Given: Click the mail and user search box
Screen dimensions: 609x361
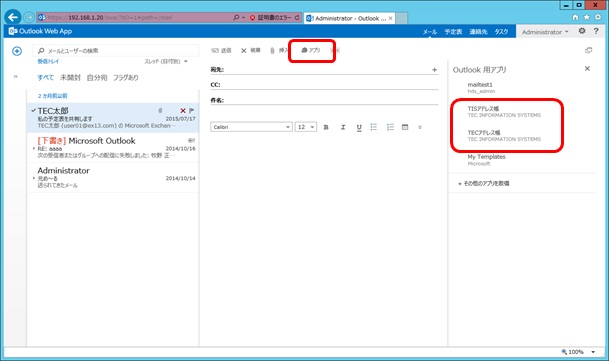Looking at the screenshot, I should tap(116, 51).
